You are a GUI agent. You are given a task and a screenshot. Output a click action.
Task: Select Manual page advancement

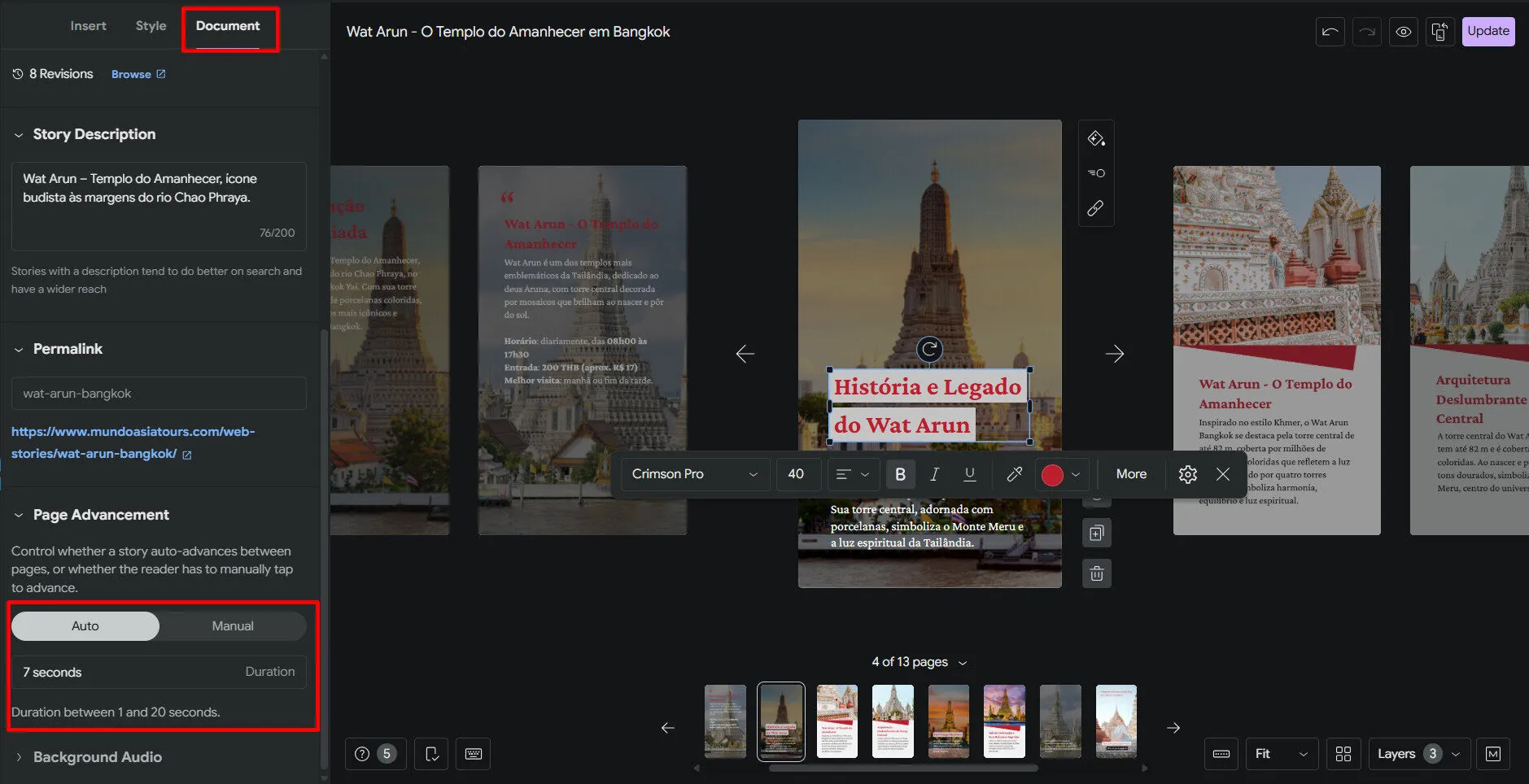tap(233, 626)
